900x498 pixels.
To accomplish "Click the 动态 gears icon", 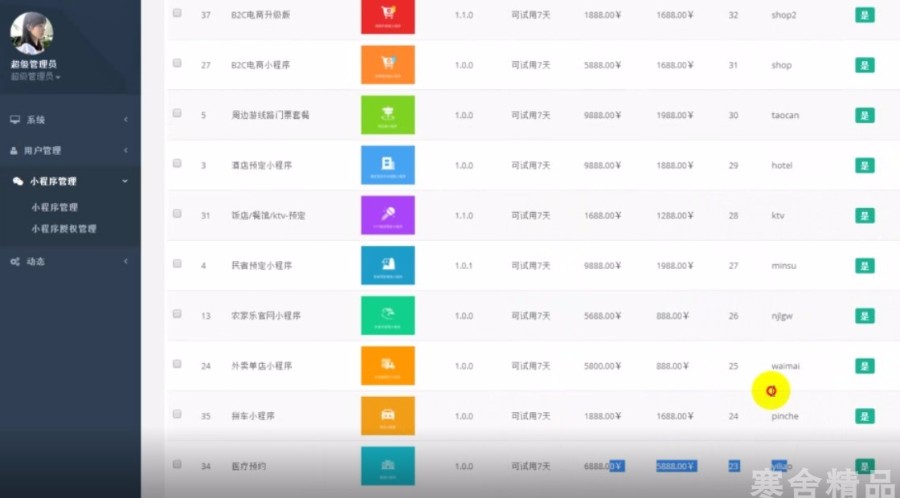I will click(15, 261).
